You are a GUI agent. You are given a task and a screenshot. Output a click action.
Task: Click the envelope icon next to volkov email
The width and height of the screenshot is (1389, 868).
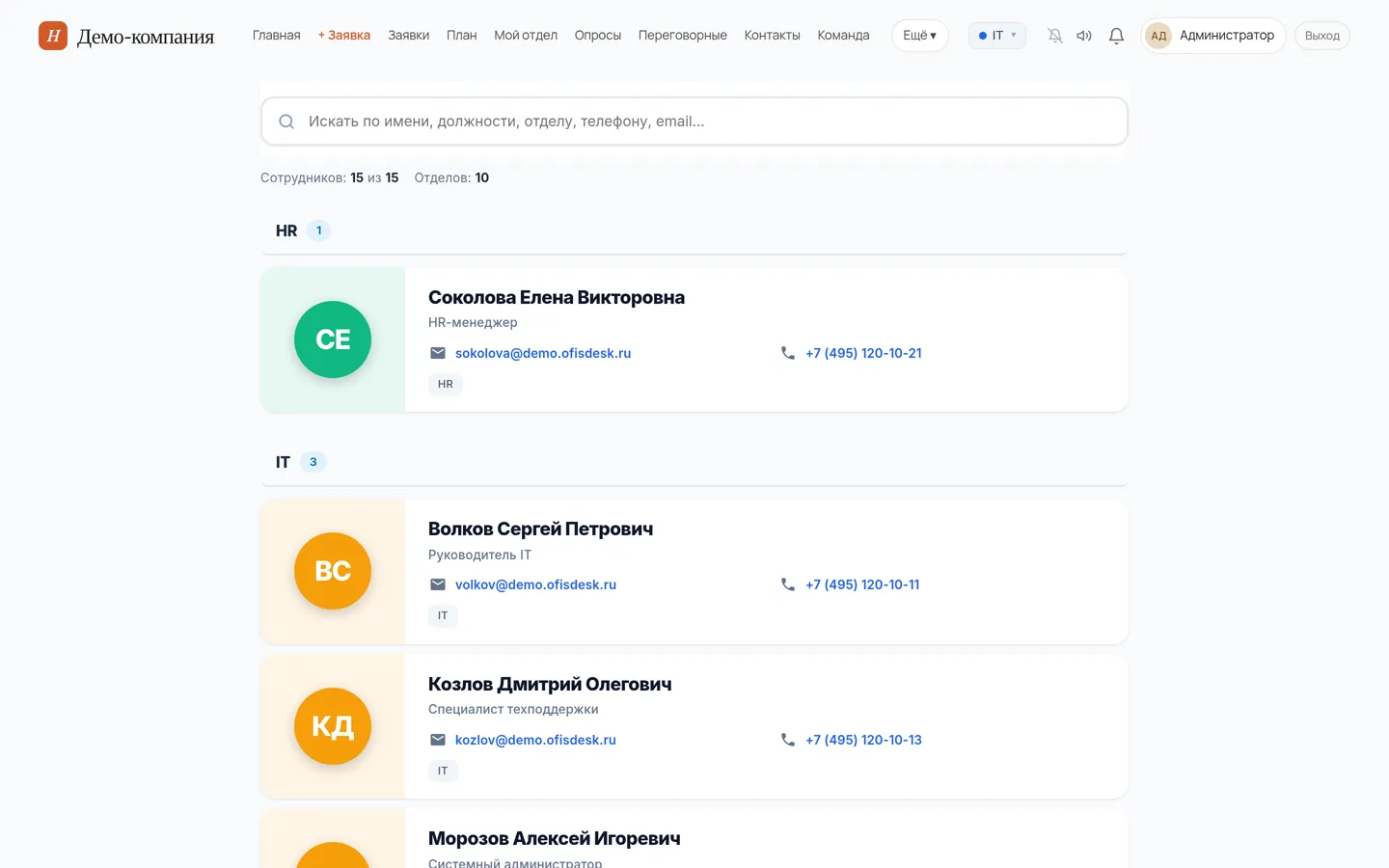[438, 584]
